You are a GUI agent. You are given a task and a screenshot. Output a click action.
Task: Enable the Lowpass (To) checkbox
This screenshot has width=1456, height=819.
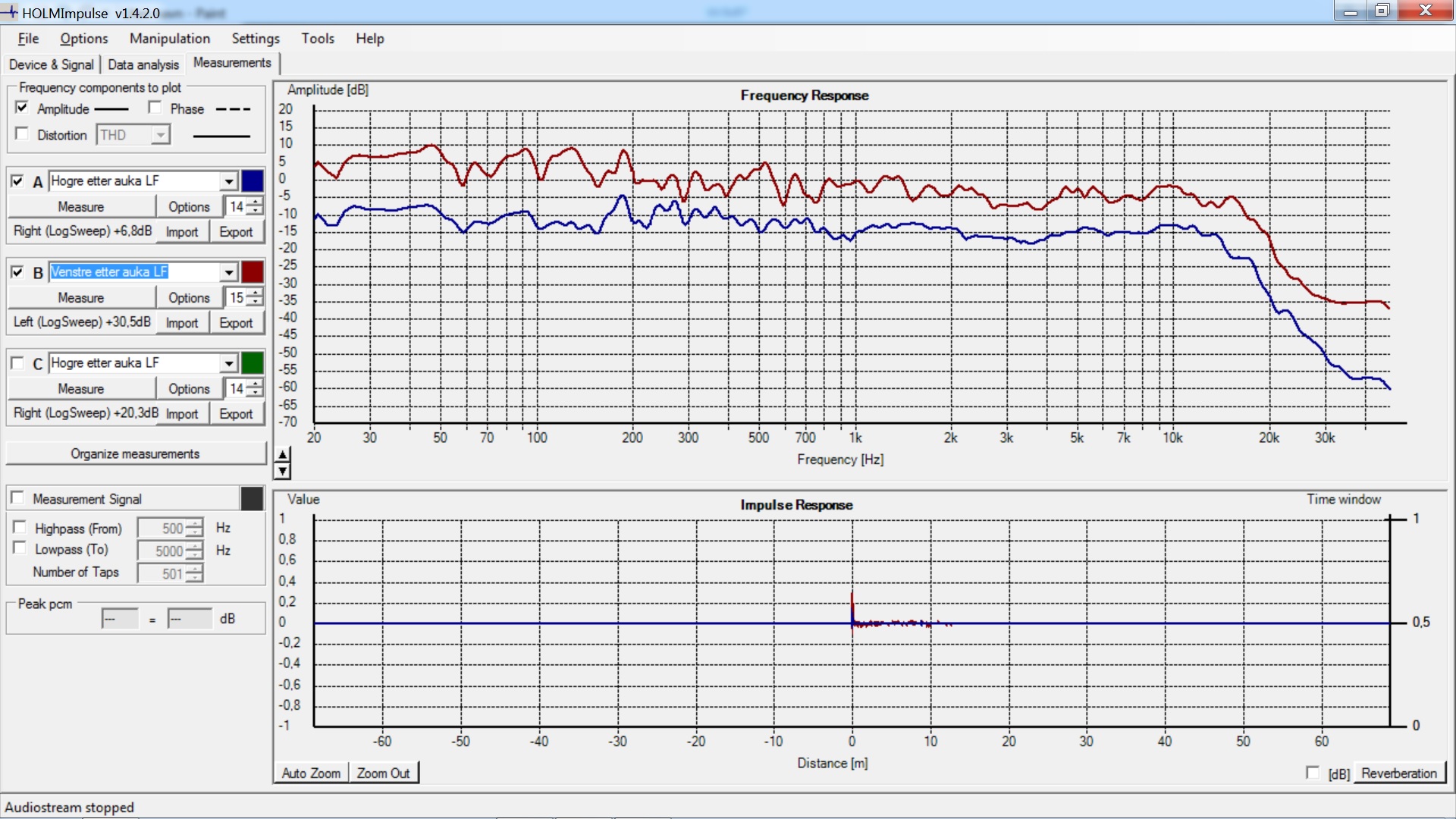coord(20,549)
